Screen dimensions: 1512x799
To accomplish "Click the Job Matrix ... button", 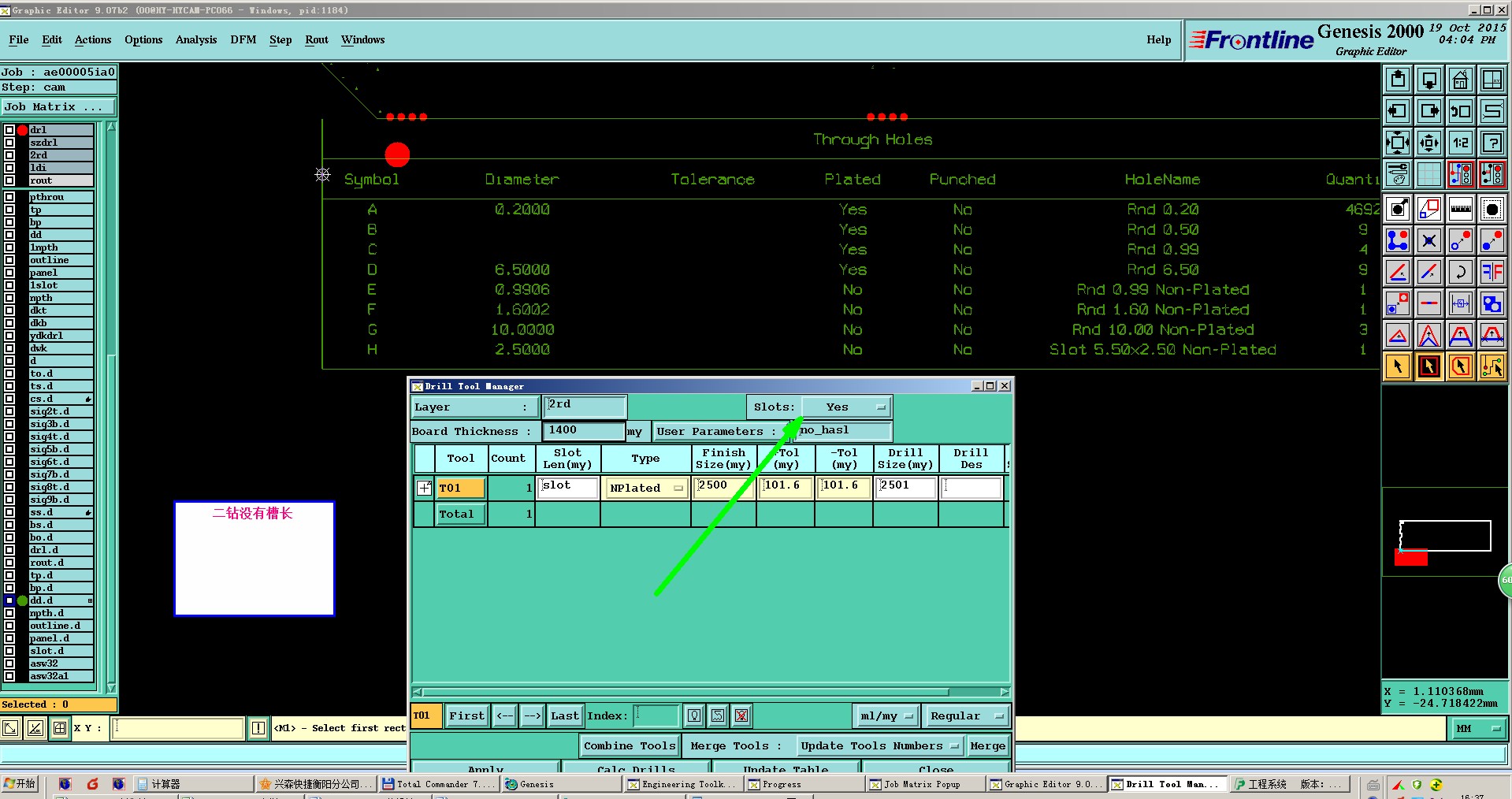I will [x=58, y=106].
